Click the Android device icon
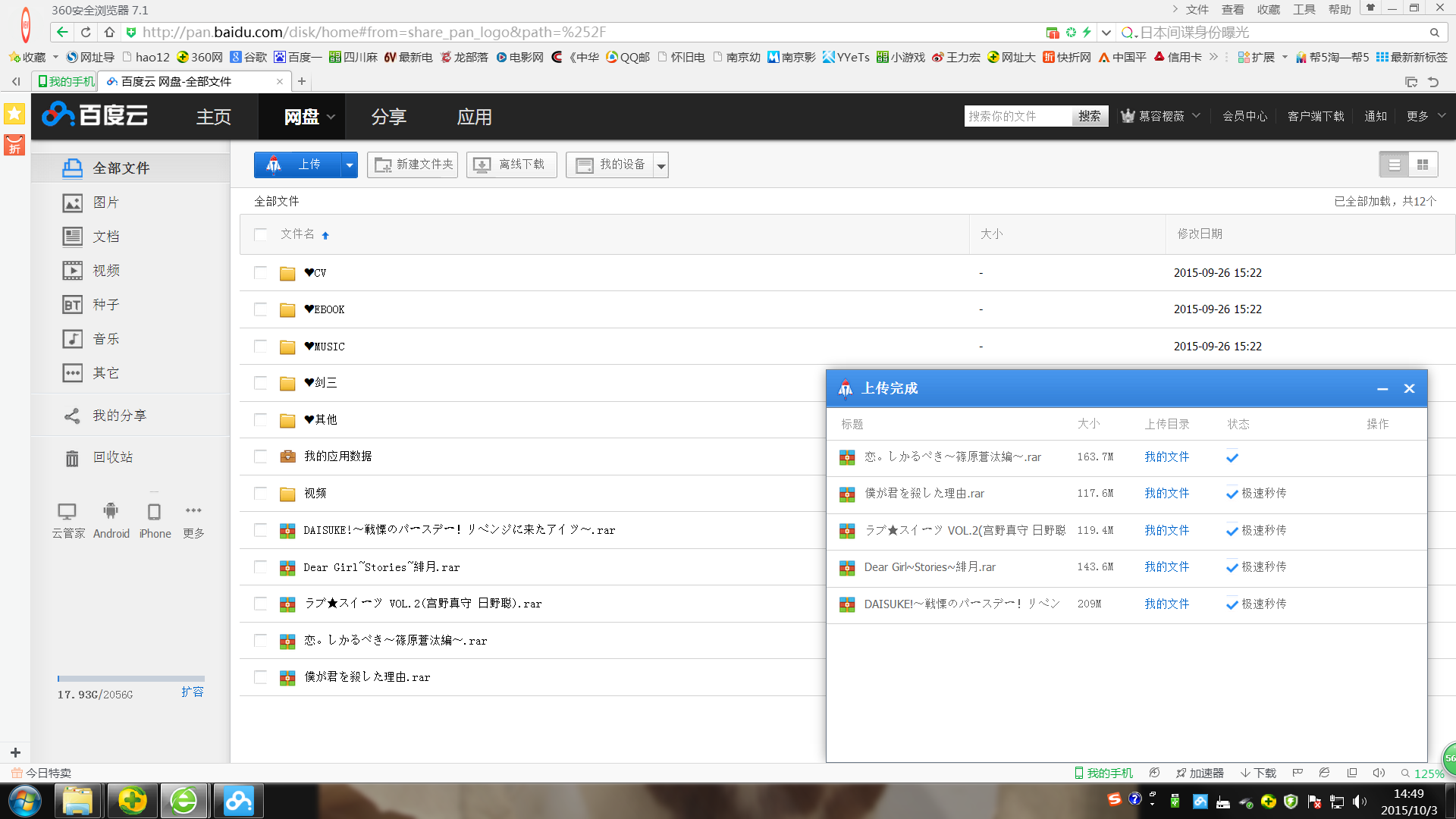Image resolution: width=1456 pixels, height=819 pixels. 111,512
